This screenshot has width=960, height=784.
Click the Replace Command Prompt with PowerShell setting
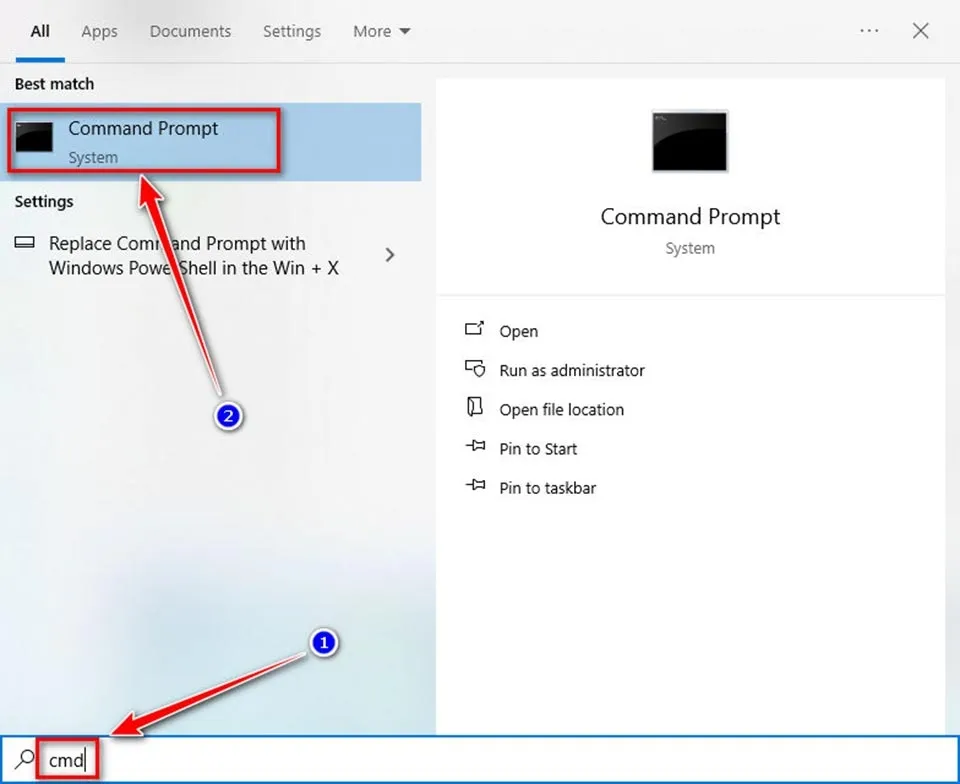click(x=180, y=255)
